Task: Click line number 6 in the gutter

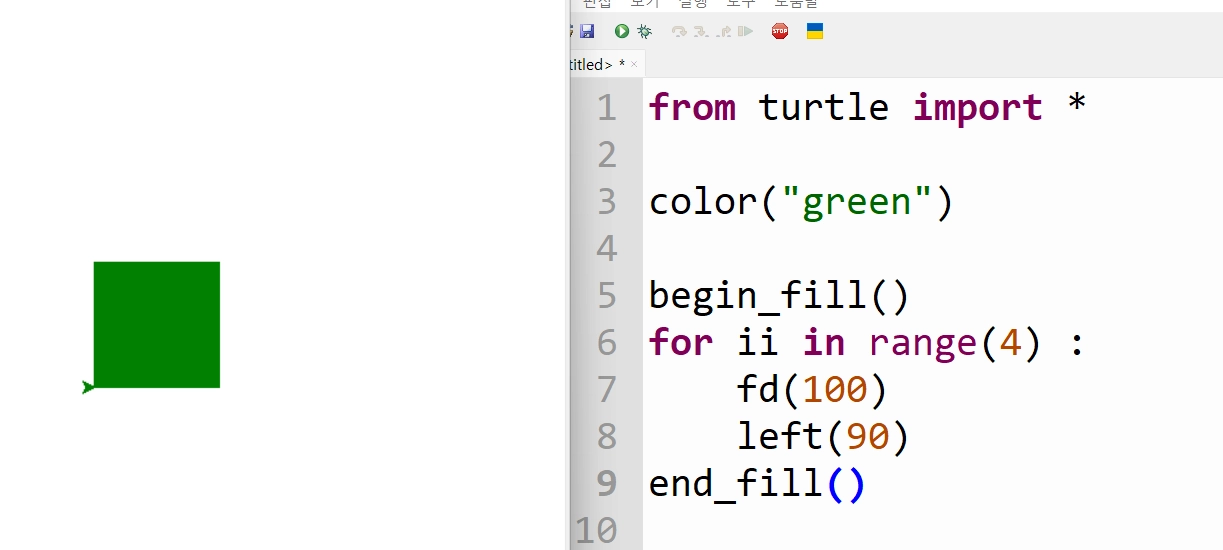Action: 607,343
